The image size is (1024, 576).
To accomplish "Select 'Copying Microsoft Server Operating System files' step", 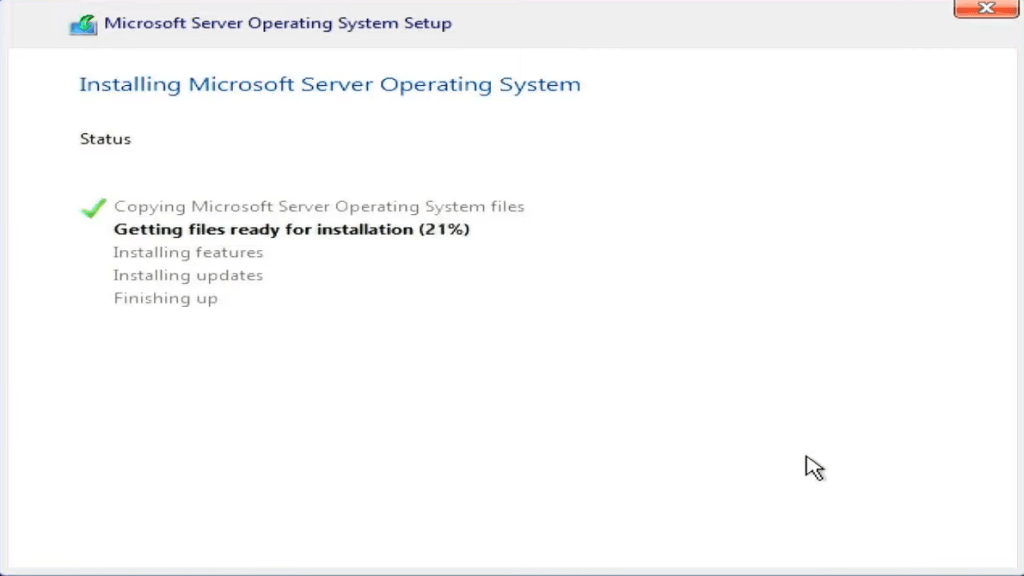I will [x=319, y=206].
